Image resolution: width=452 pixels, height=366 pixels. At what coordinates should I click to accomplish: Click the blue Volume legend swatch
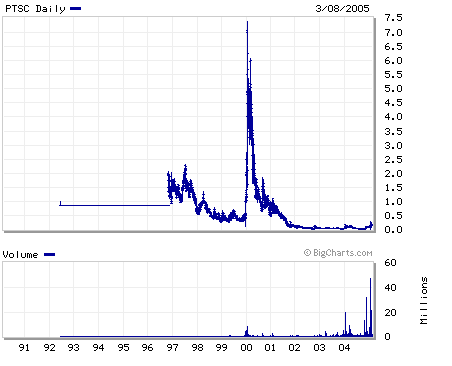point(49,255)
